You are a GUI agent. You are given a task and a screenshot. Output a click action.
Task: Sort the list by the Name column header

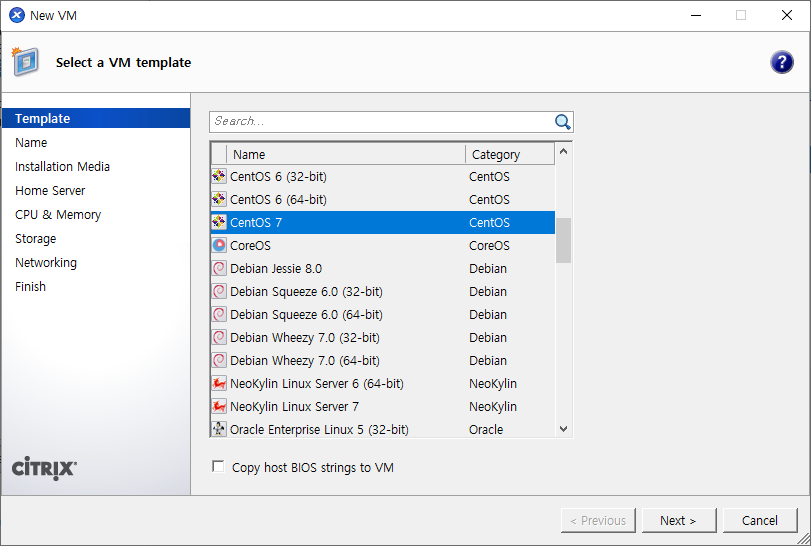point(346,155)
